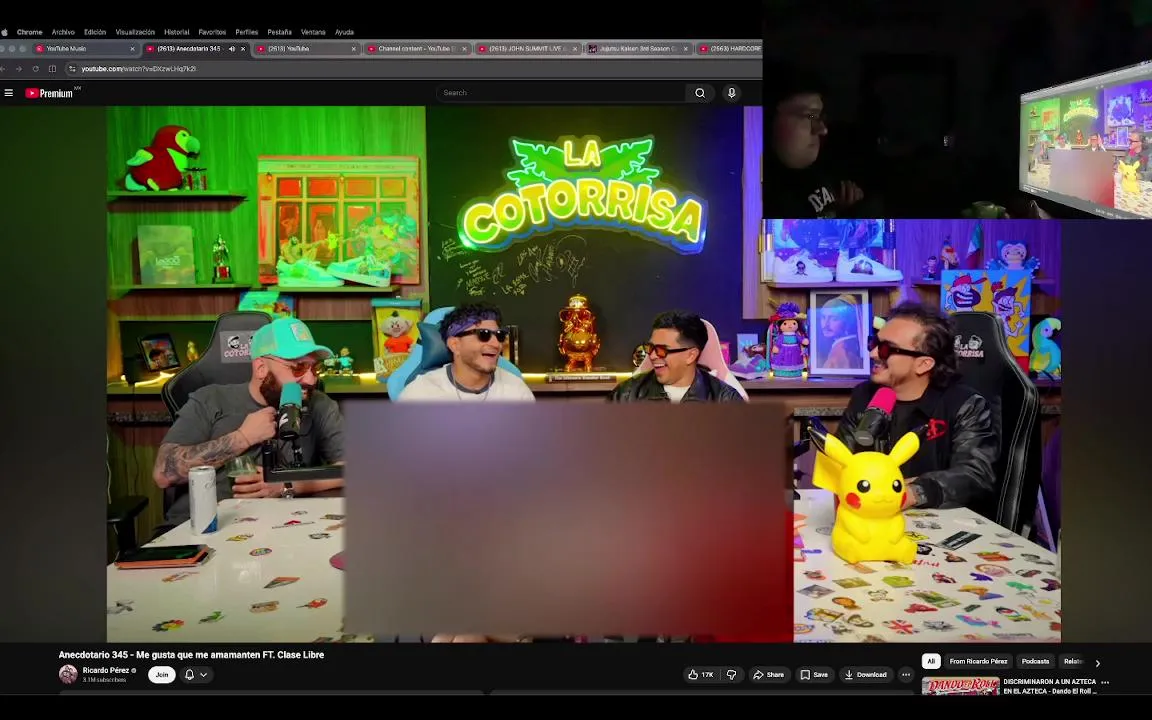Open the Historial menu
This screenshot has height=720, width=1152.
176,32
